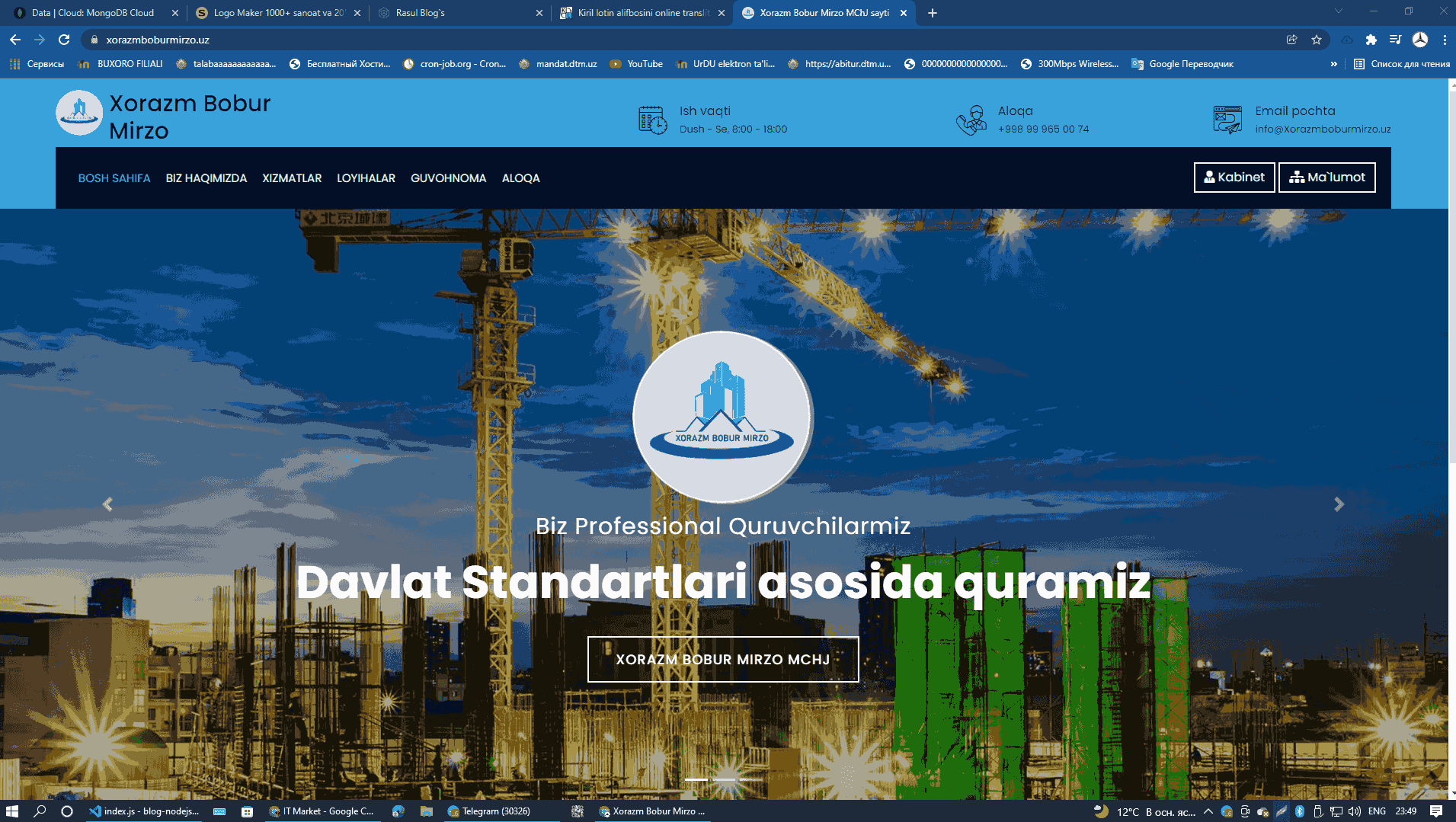Go to next carousel slide

[1339, 504]
